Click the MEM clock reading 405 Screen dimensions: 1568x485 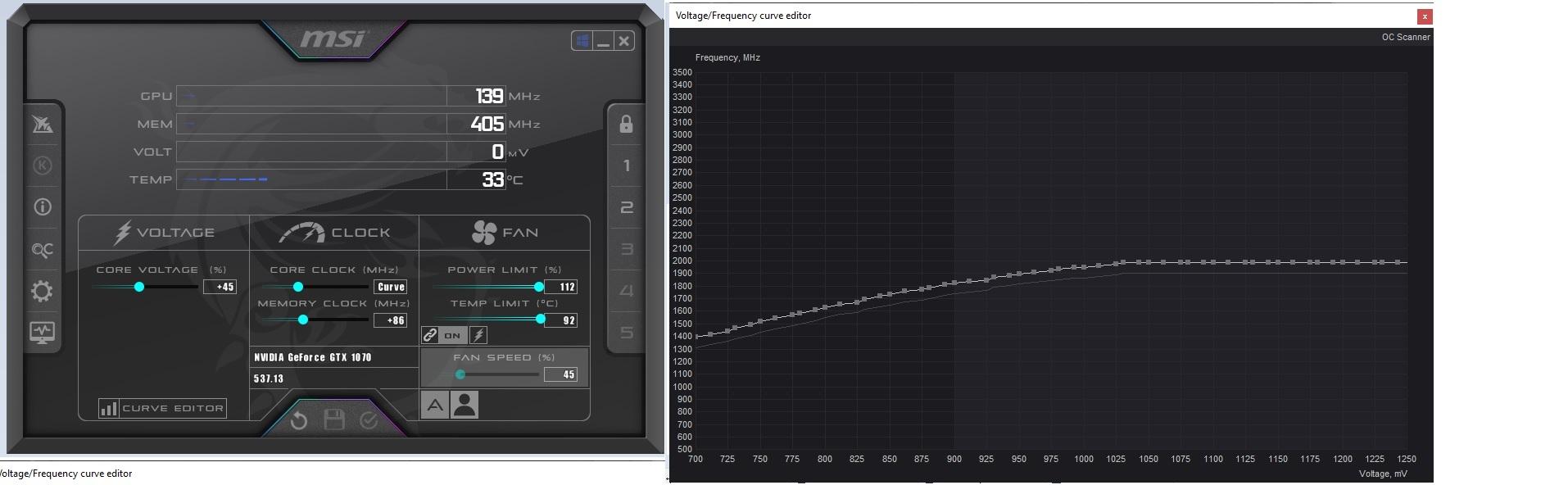pos(487,124)
